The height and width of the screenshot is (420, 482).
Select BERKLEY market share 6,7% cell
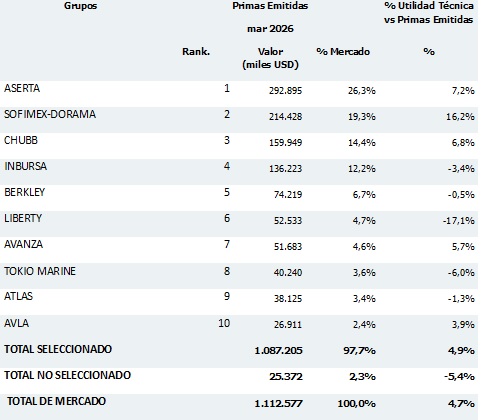(x=364, y=195)
